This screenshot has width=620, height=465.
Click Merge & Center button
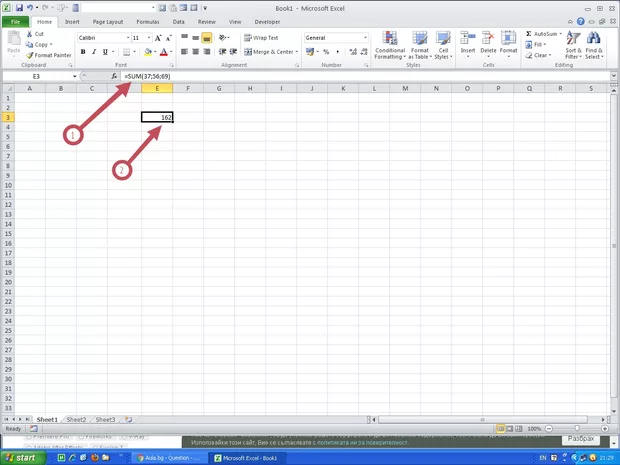coord(268,52)
